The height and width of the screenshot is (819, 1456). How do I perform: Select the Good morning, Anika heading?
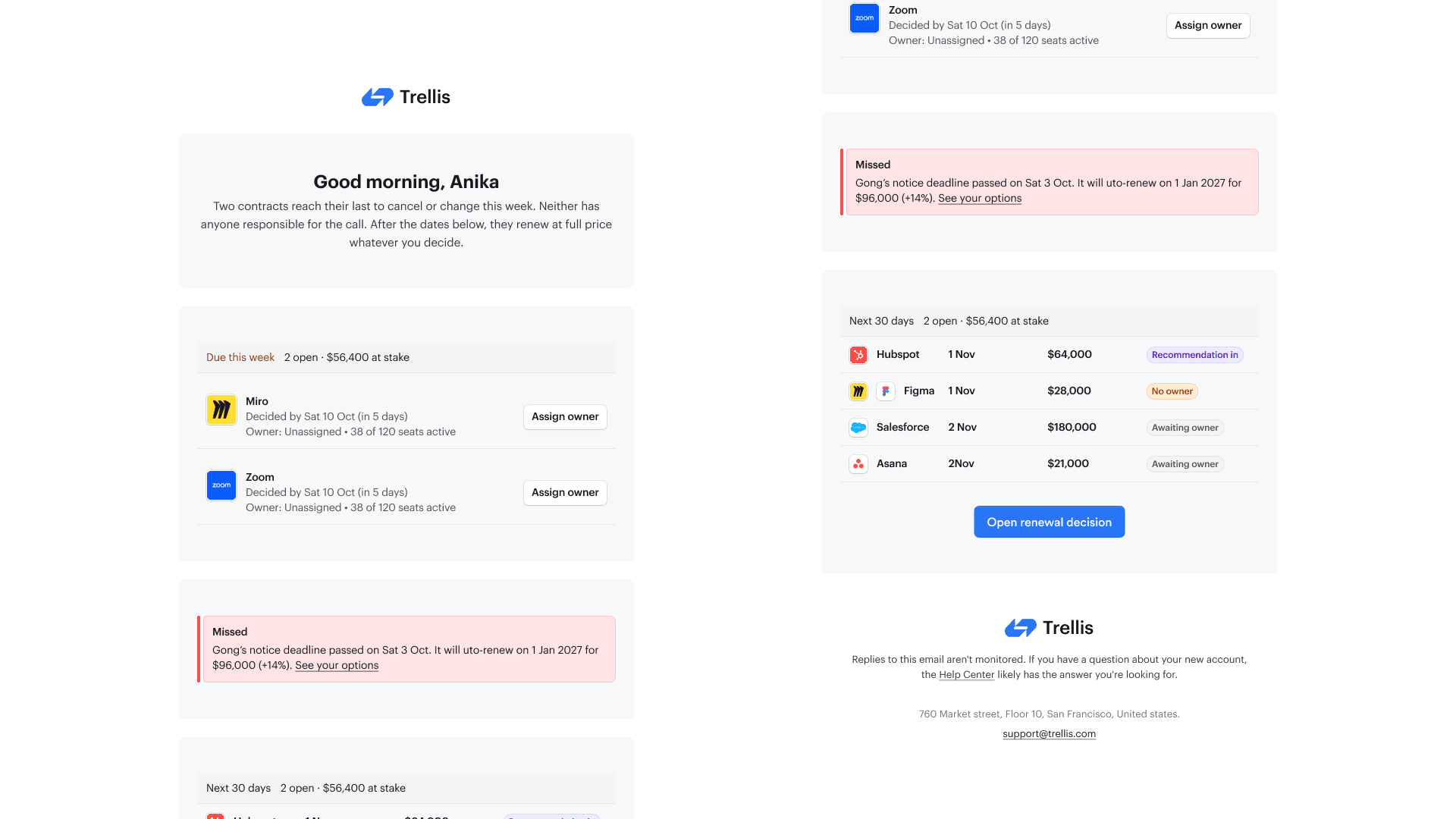pyautogui.click(x=406, y=182)
